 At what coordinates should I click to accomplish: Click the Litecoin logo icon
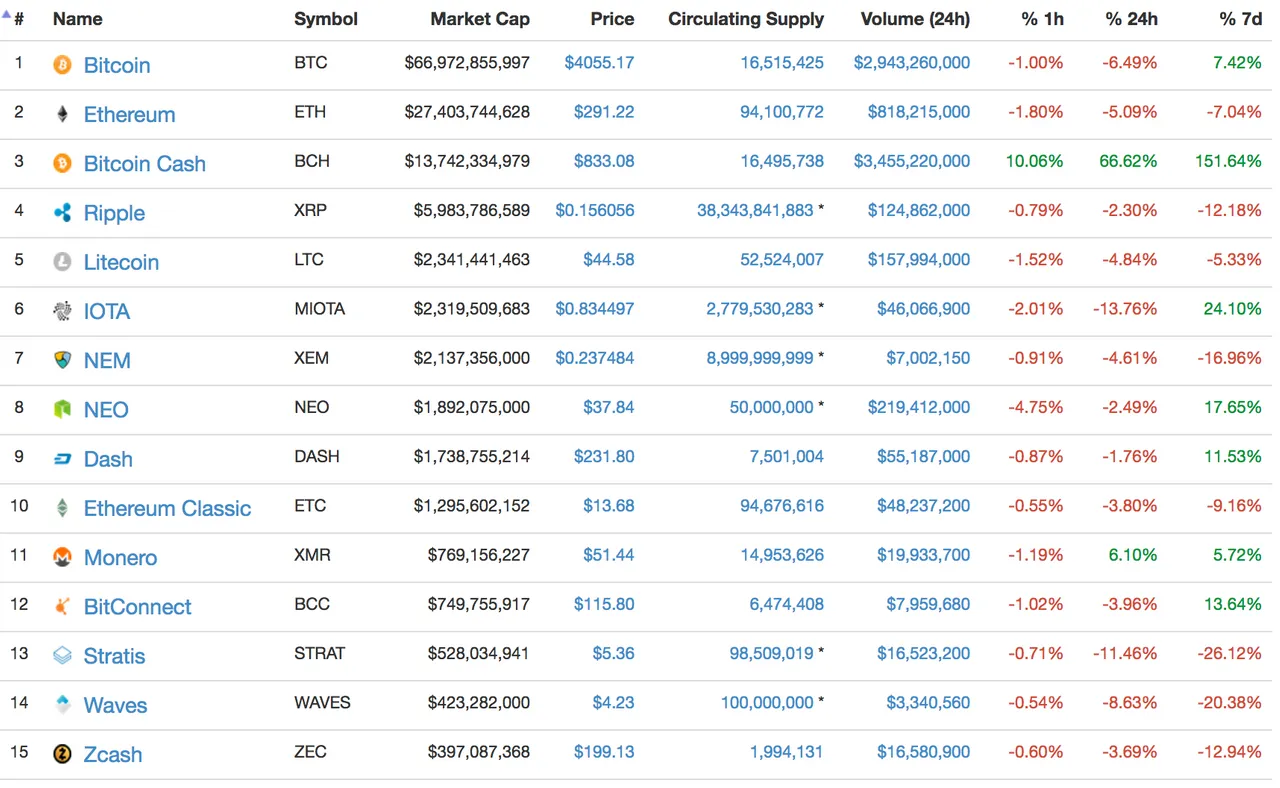(62, 262)
